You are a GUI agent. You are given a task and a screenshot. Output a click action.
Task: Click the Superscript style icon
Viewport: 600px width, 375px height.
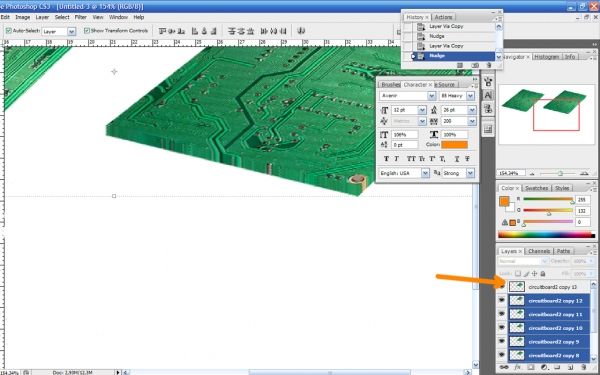click(x=432, y=159)
